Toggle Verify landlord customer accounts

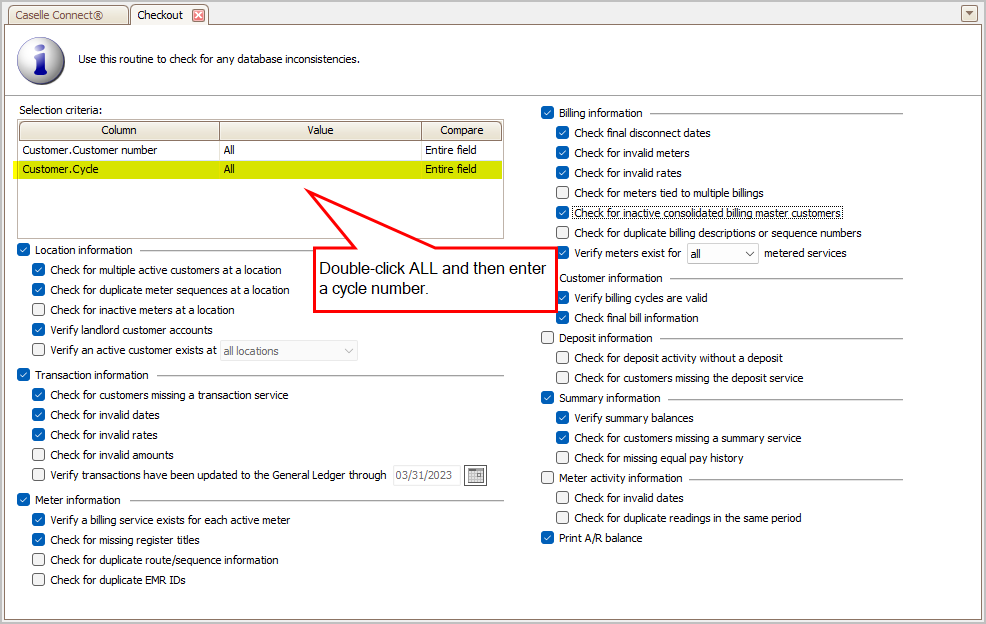click(x=39, y=330)
